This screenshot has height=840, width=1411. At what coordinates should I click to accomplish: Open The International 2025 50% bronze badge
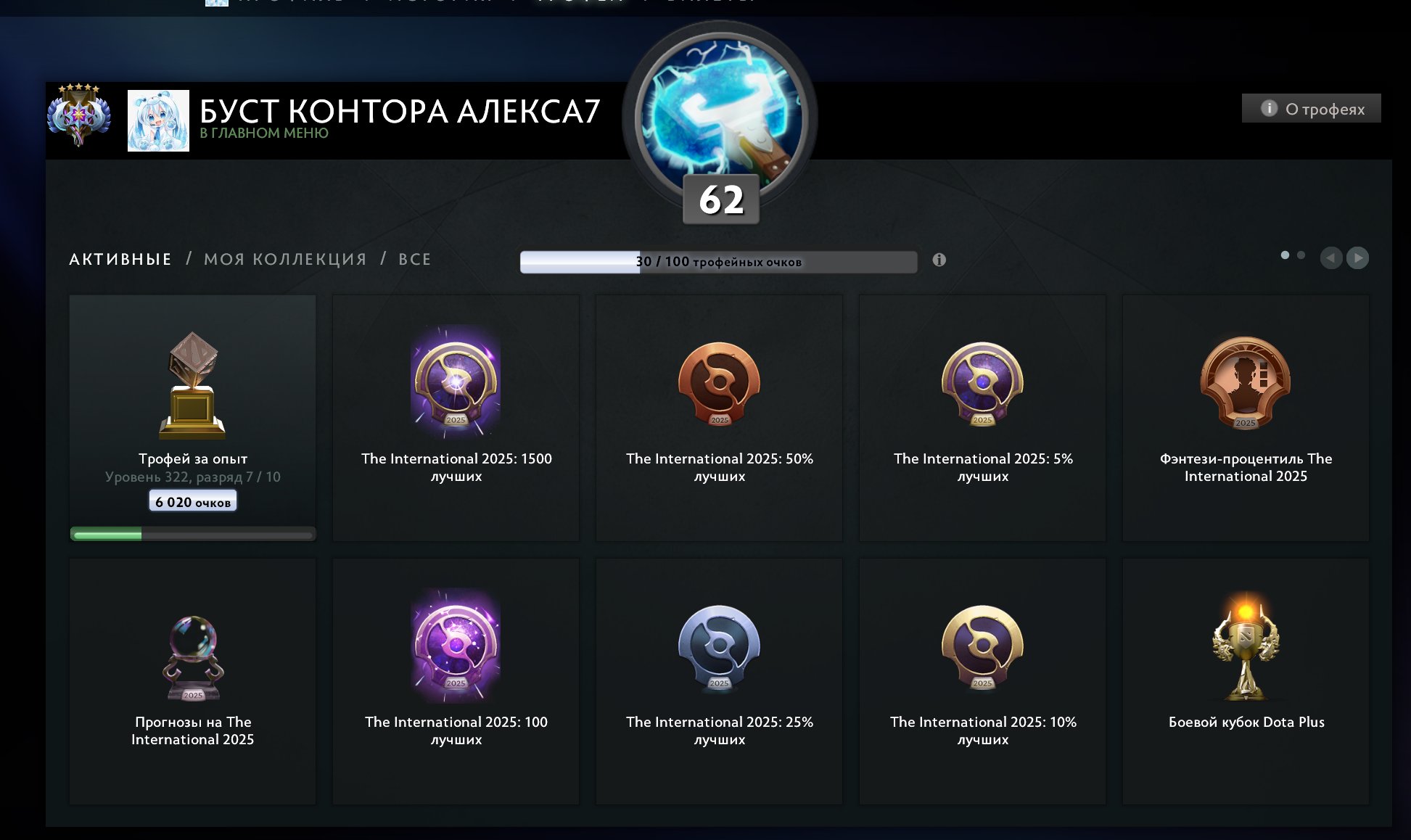pos(719,383)
